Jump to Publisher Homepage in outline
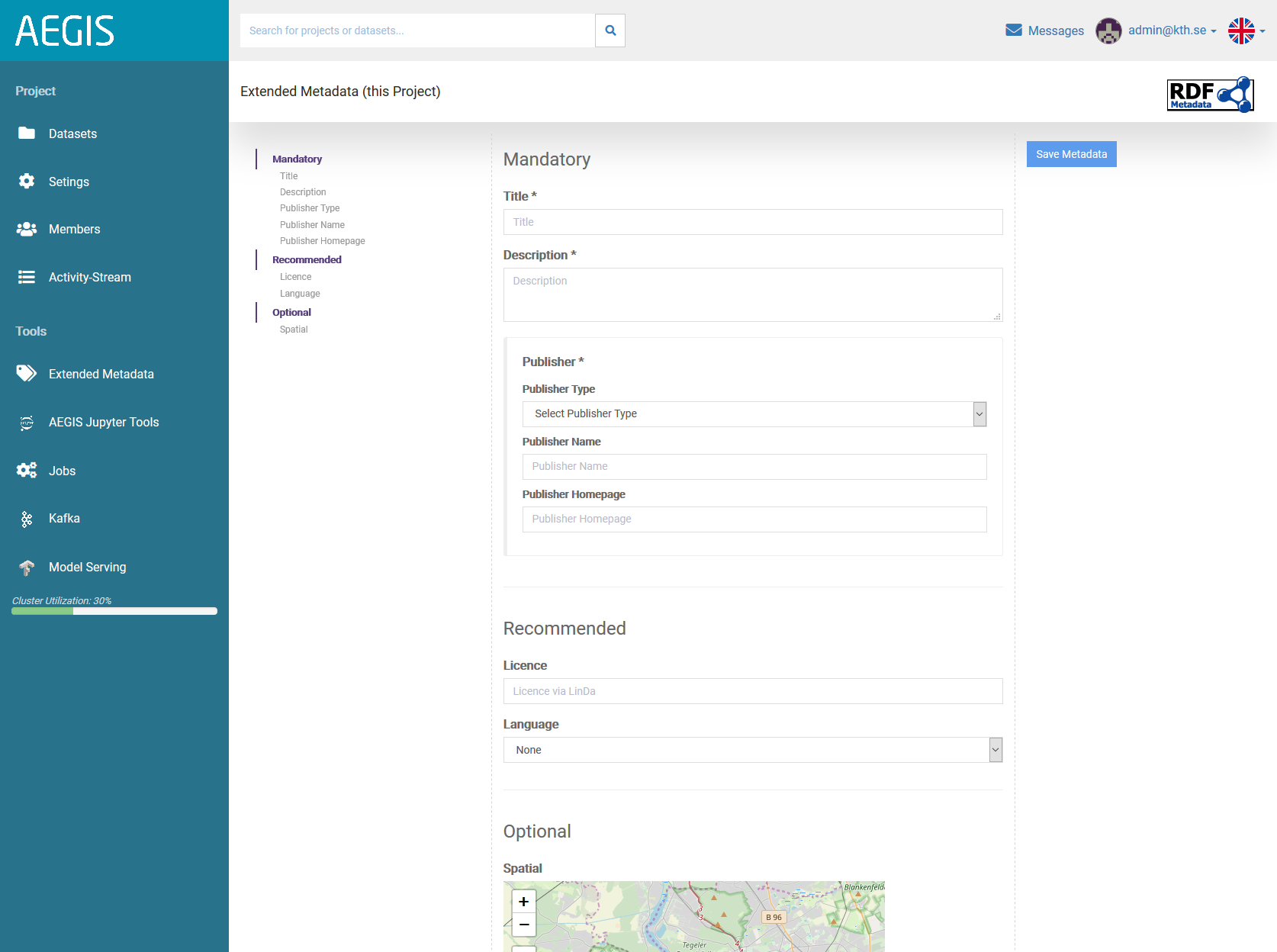1277x952 pixels. click(x=322, y=241)
